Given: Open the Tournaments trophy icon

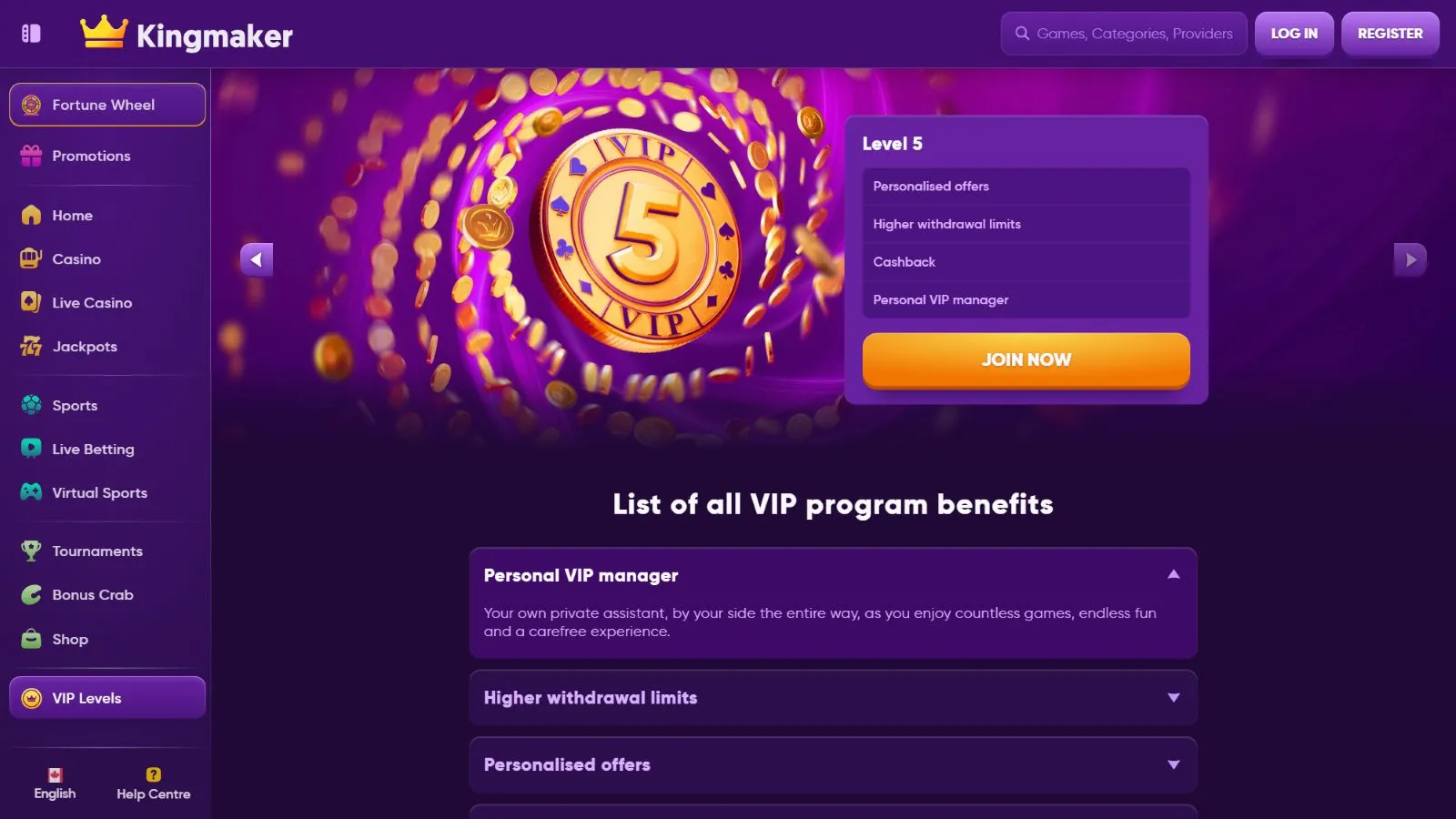Looking at the screenshot, I should (32, 551).
